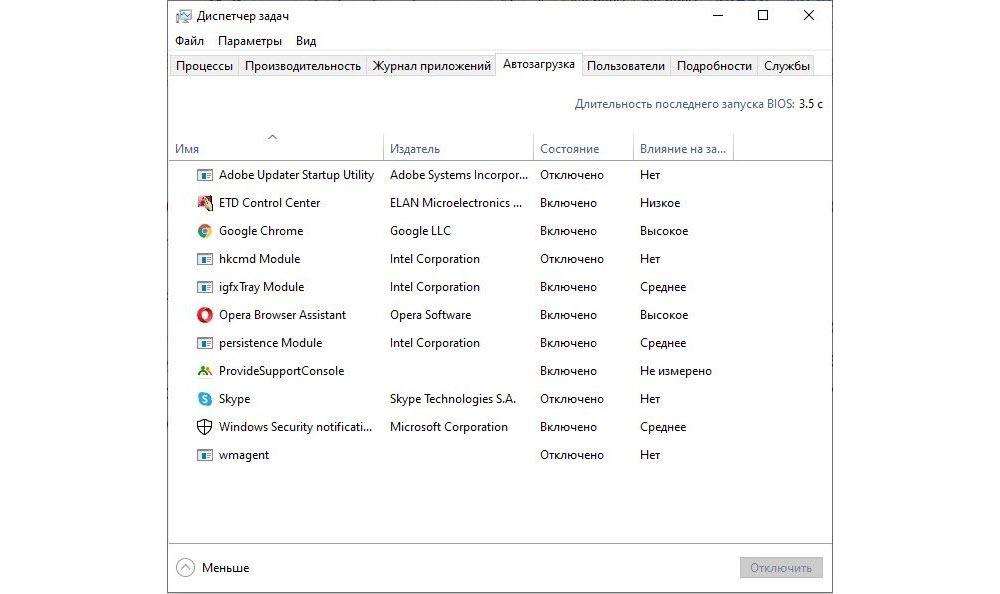This screenshot has width=1000, height=594.
Task: Switch to the Пользователи tab
Action: tap(626, 66)
